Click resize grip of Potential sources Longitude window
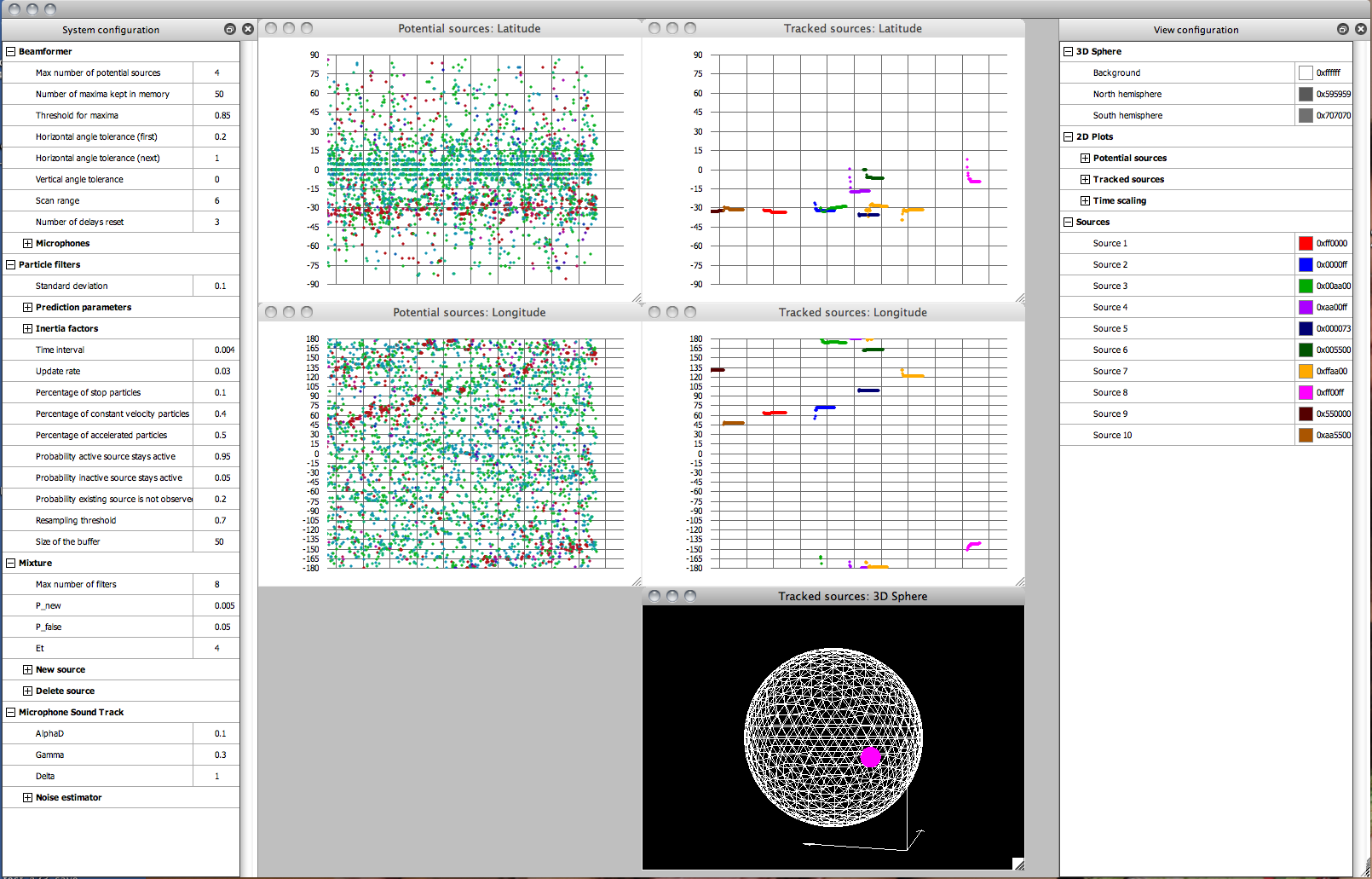 (637, 581)
